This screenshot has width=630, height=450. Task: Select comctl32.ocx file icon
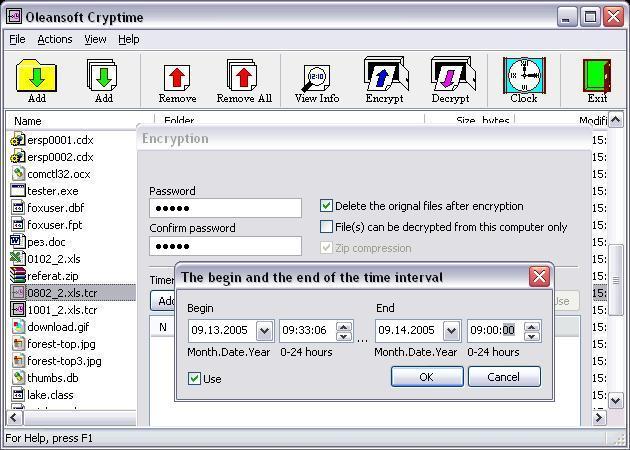coord(18,174)
